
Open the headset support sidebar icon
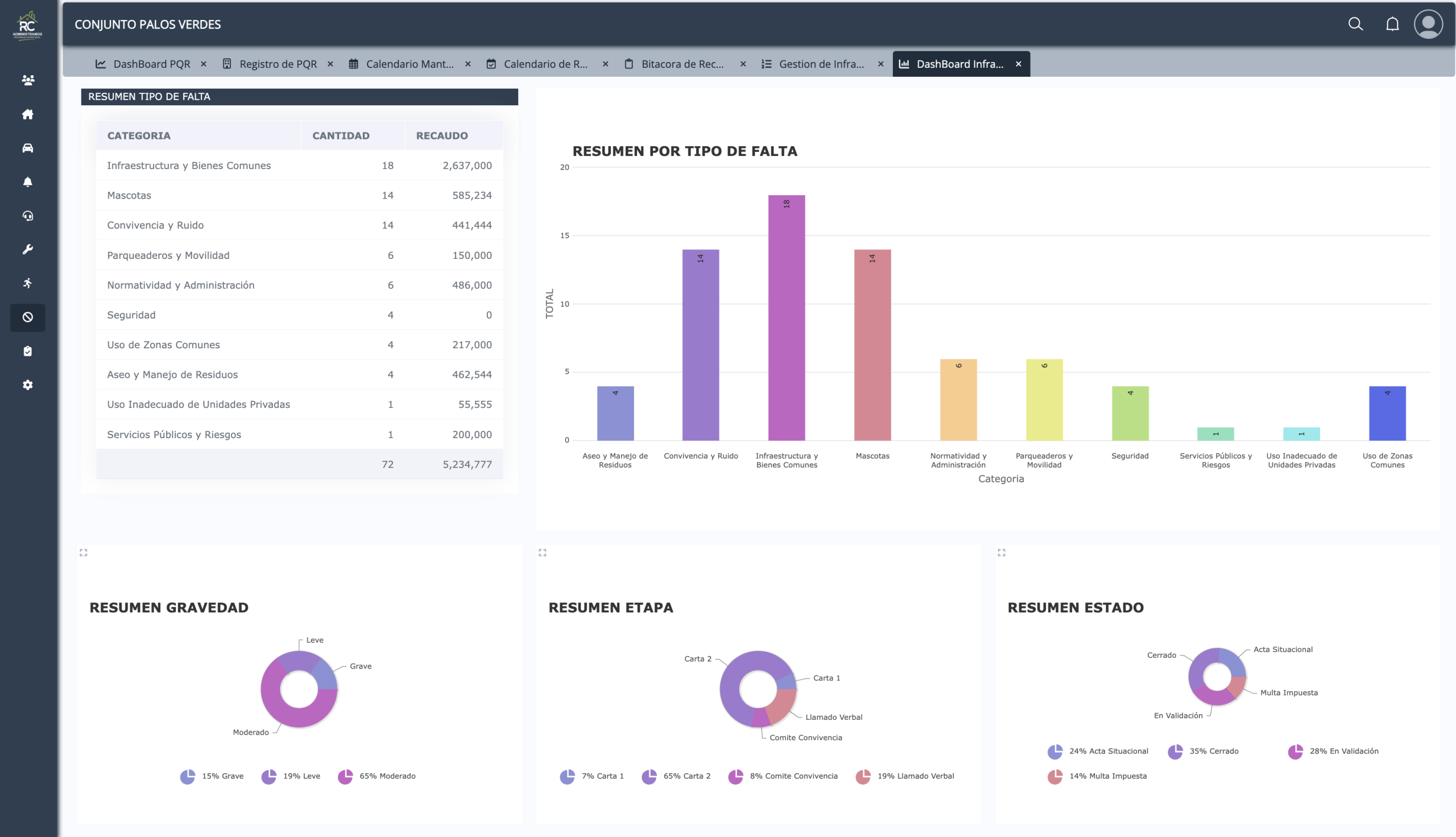pyautogui.click(x=27, y=216)
